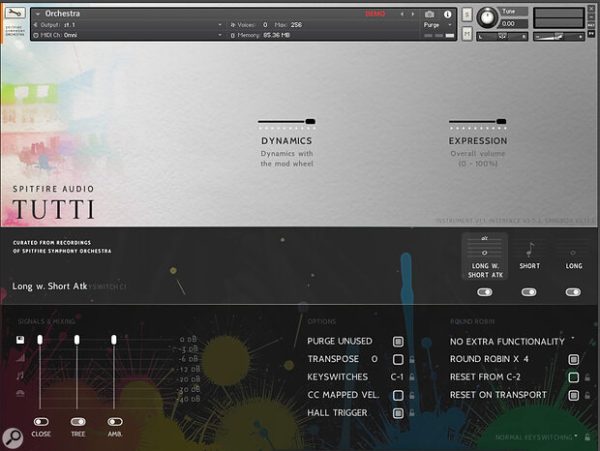
Task: Open the wrench instrument edit mode
Action: coord(15,13)
